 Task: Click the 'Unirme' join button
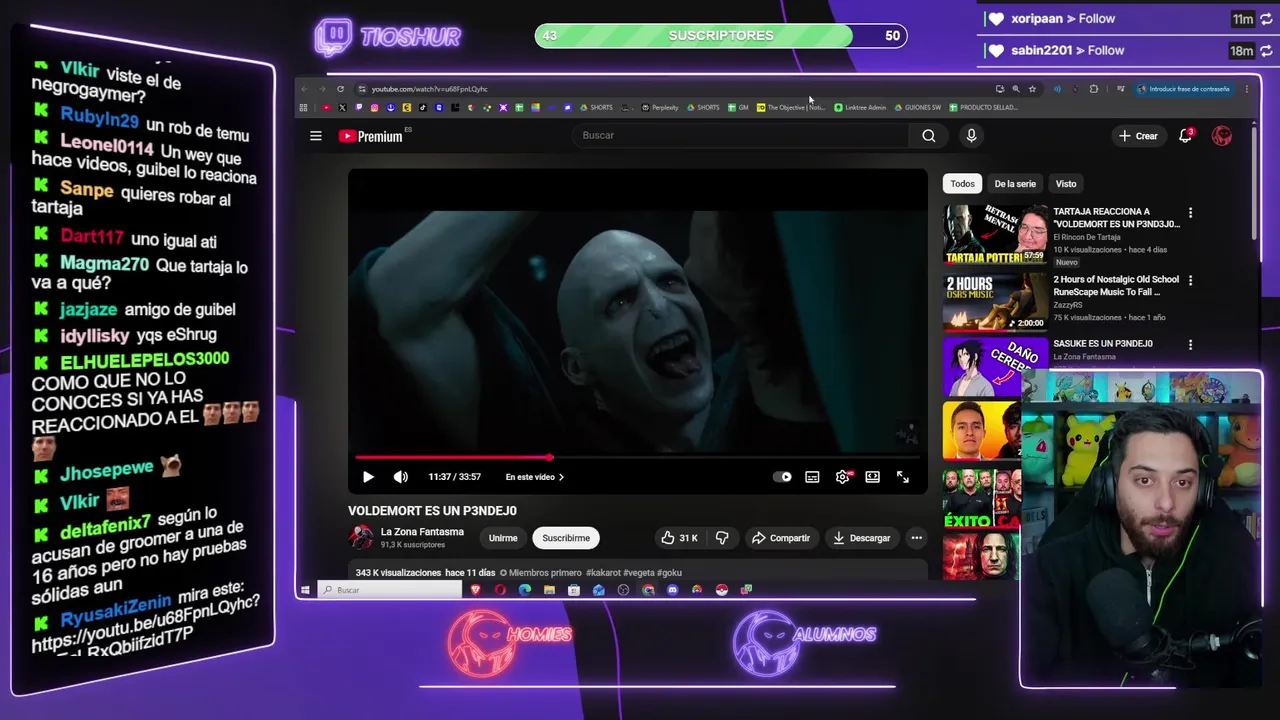pos(503,538)
